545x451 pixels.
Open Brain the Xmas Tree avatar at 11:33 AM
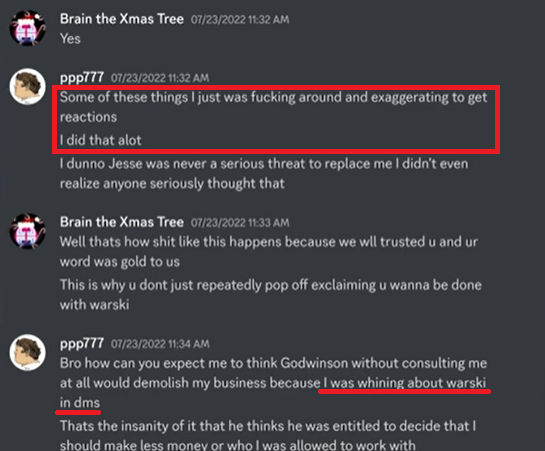pos(27,231)
